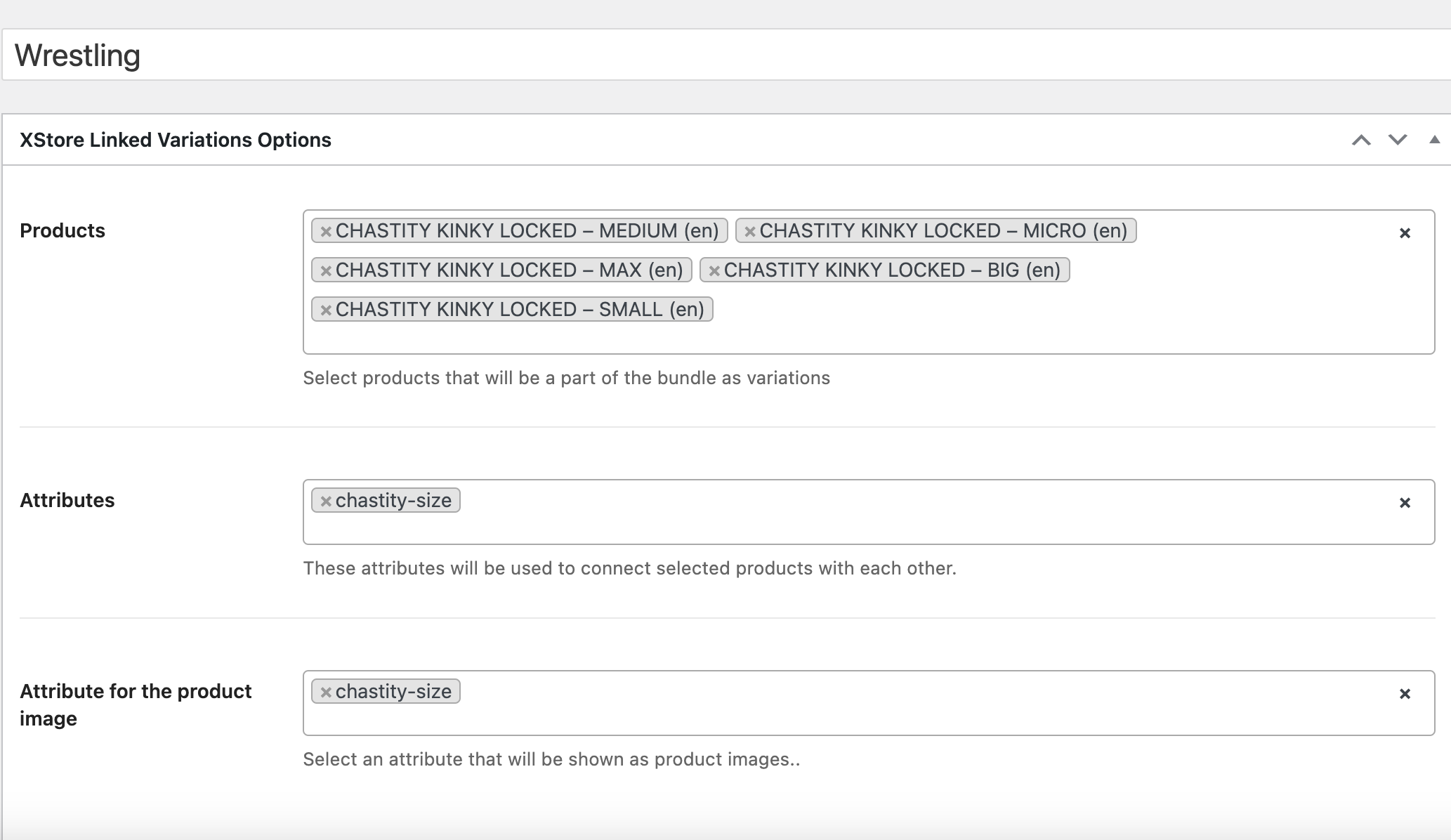Click the Products field label

click(x=63, y=230)
